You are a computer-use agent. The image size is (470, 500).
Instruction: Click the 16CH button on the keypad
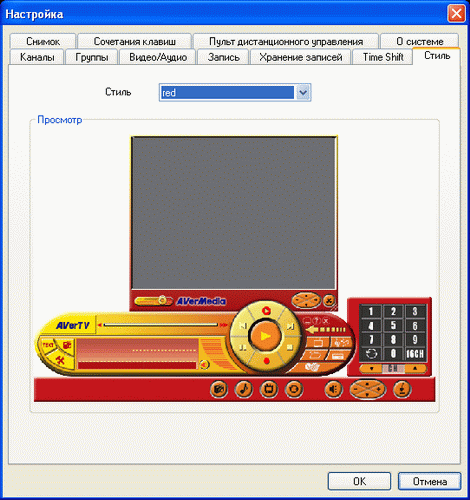(415, 354)
